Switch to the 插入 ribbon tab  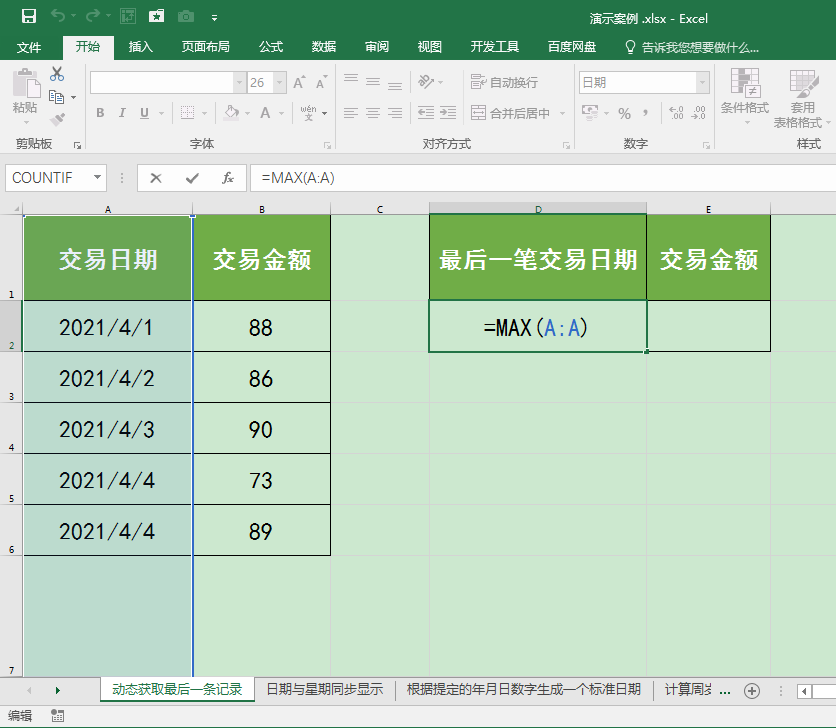pyautogui.click(x=141, y=47)
